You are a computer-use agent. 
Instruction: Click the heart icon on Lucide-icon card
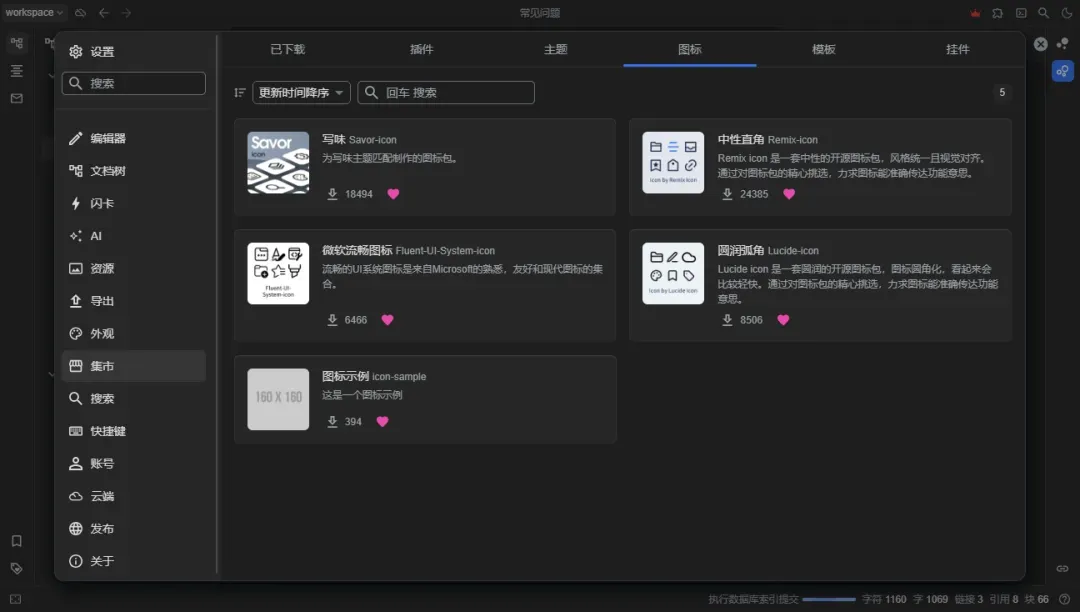[x=783, y=320]
